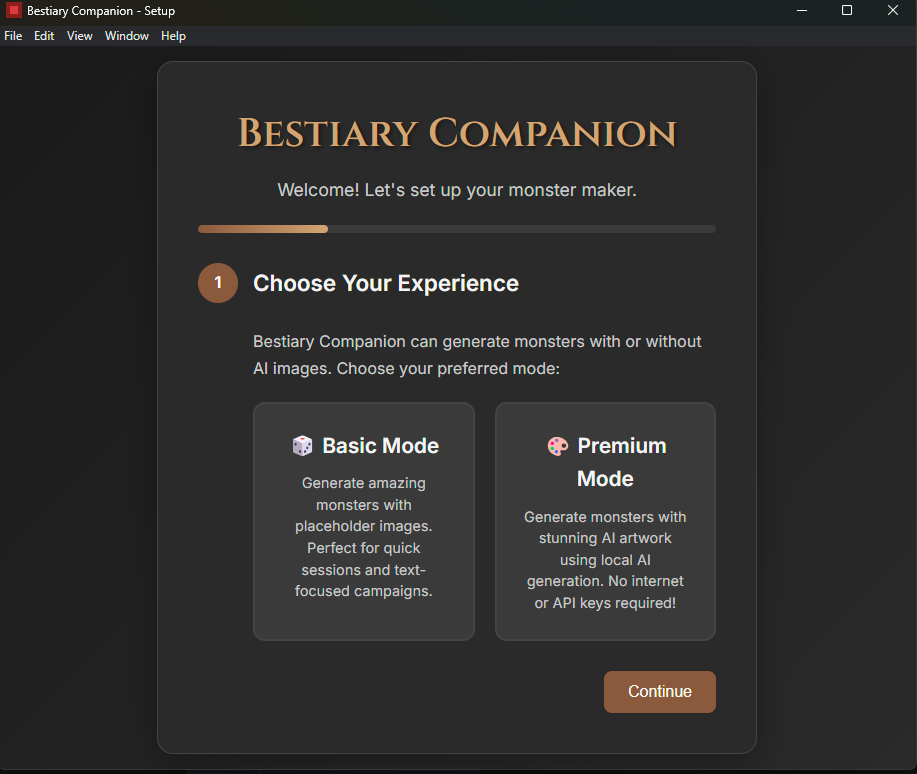Image resolution: width=917 pixels, height=774 pixels.
Task: Minimize the Bestiary Companion setup window
Action: point(801,11)
